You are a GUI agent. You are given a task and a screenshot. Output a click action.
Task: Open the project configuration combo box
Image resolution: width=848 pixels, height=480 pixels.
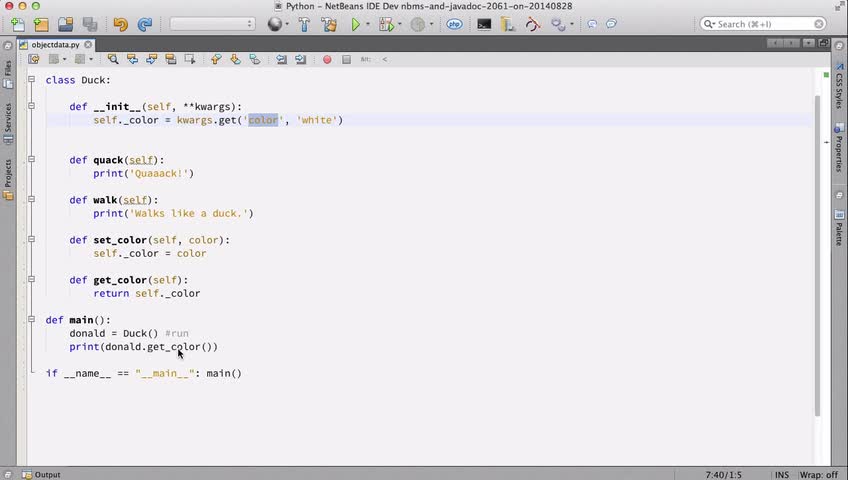(x=212, y=24)
